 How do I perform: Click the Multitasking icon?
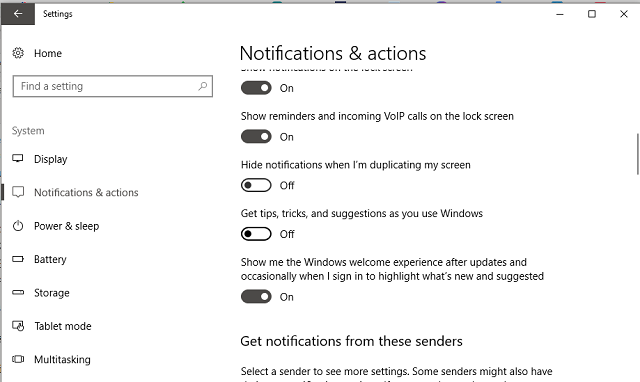click(18, 359)
